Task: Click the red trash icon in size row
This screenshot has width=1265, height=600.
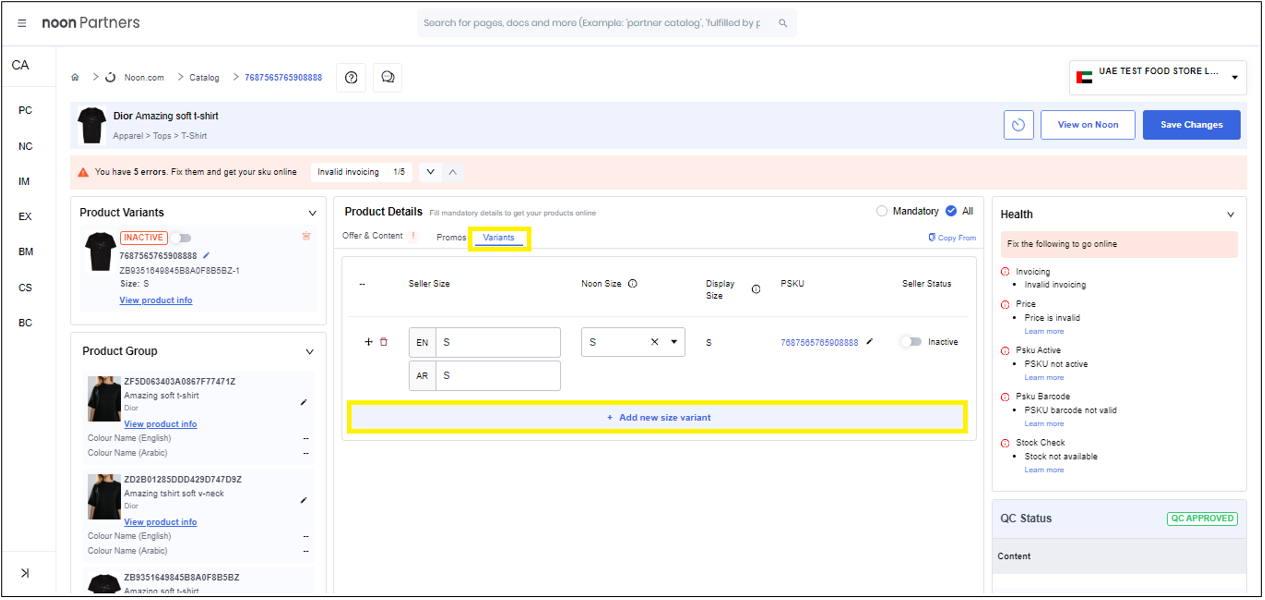Action: [x=384, y=342]
